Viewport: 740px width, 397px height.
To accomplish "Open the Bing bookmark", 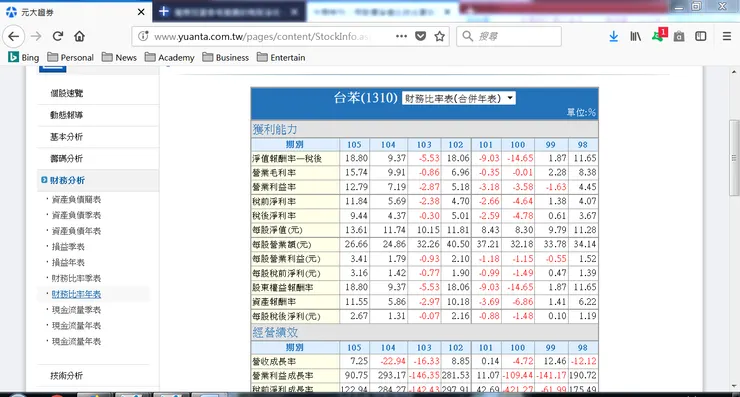I will point(24,58).
